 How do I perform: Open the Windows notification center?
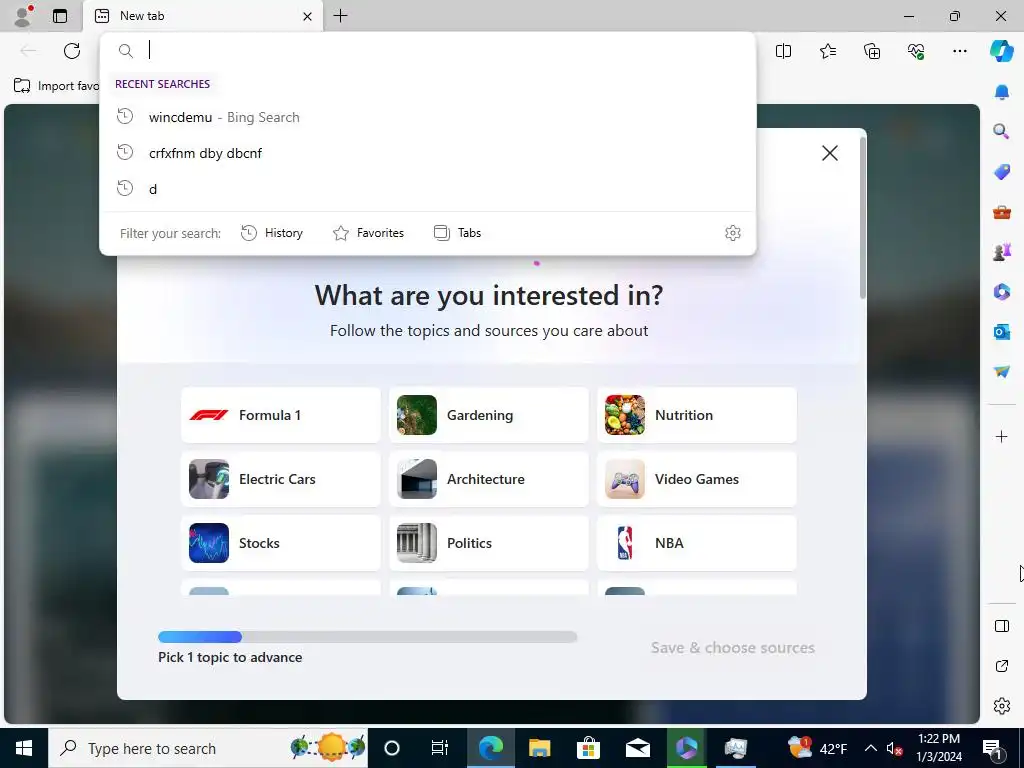993,748
